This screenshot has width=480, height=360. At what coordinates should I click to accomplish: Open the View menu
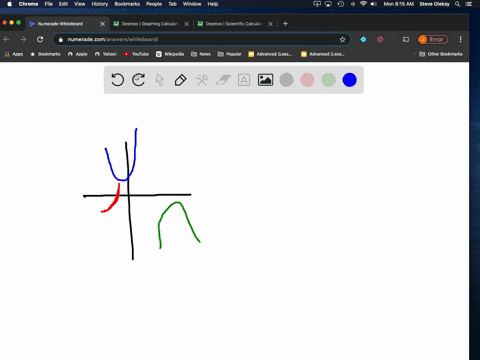click(x=79, y=4)
